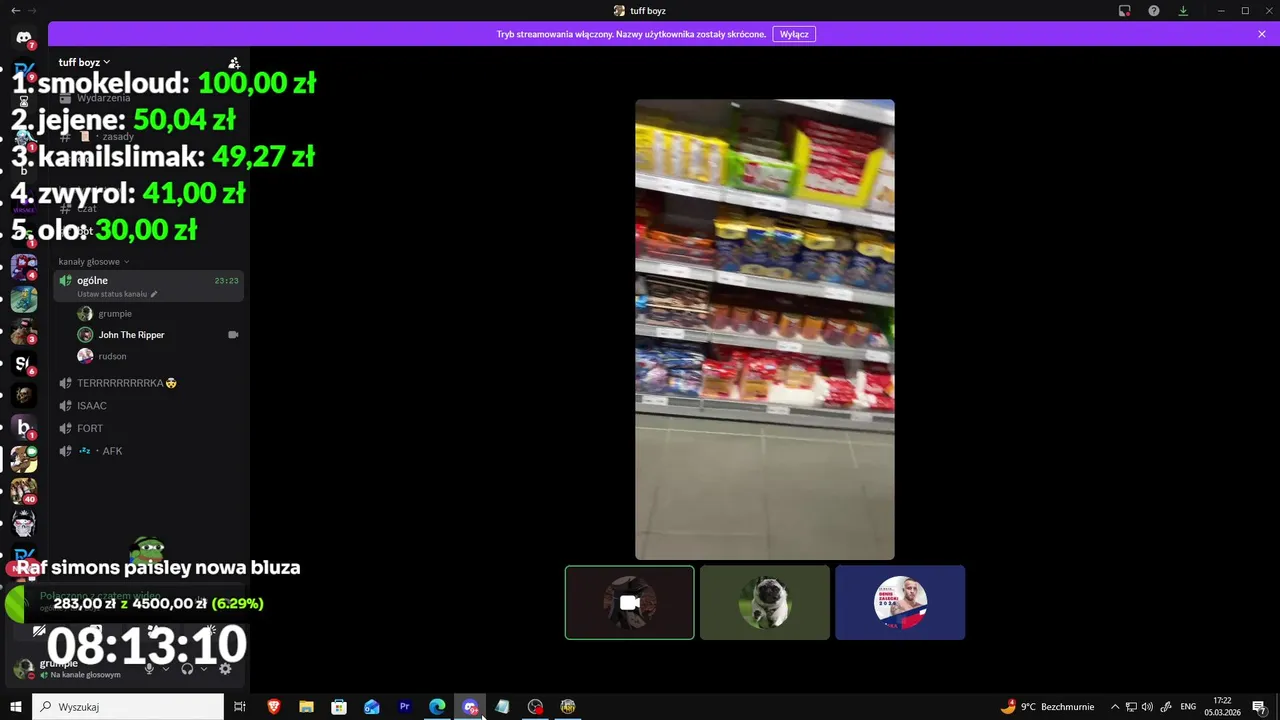
Task: Open the Notepad icon on the taskbar
Action: (x=502, y=707)
